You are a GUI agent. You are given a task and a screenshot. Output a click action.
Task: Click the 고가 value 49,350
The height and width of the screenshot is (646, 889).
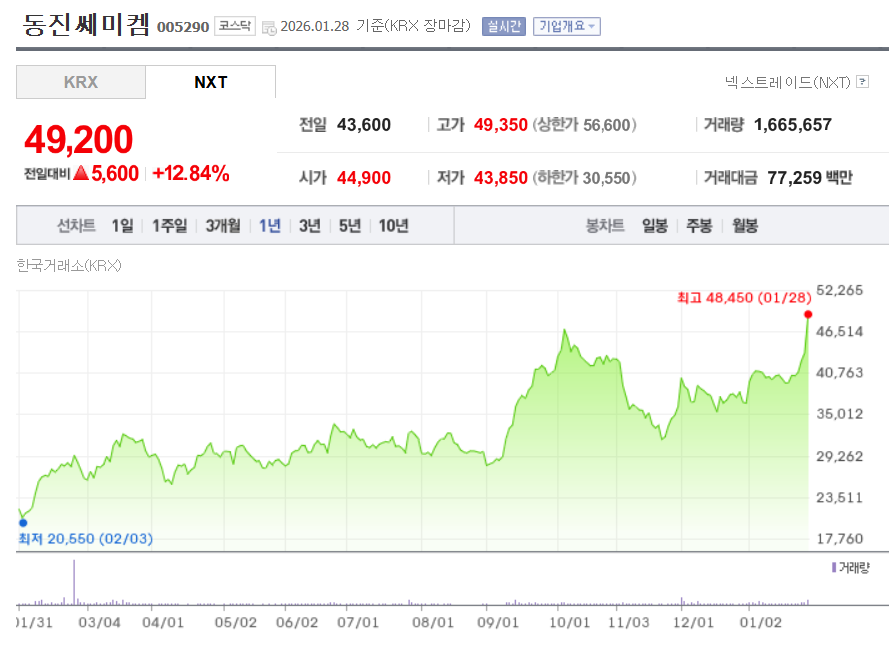[501, 125]
